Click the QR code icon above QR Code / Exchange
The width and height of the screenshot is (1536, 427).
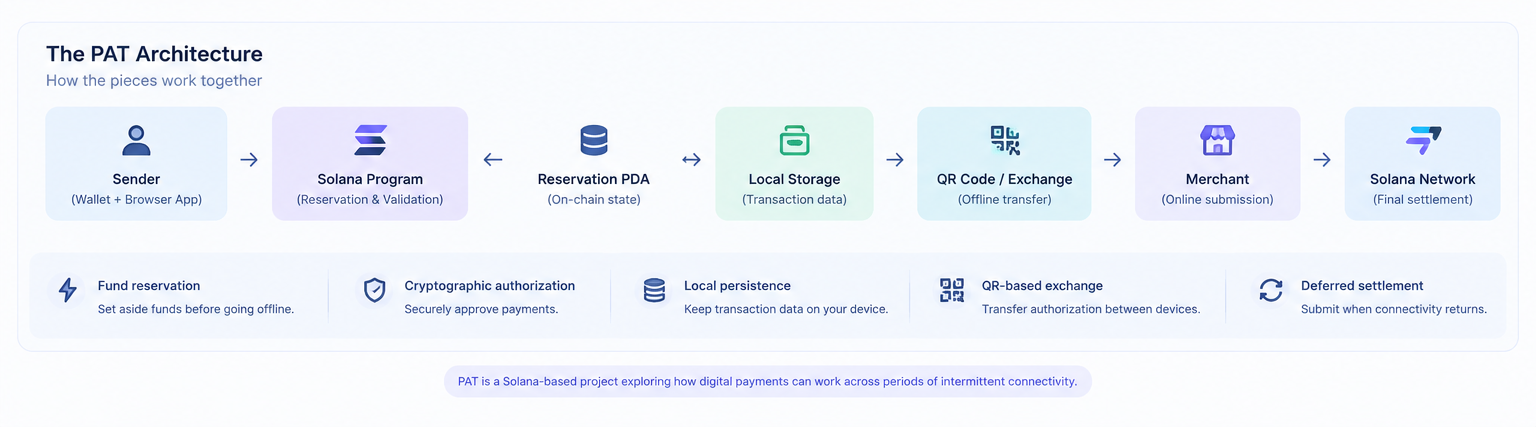pos(1004,140)
